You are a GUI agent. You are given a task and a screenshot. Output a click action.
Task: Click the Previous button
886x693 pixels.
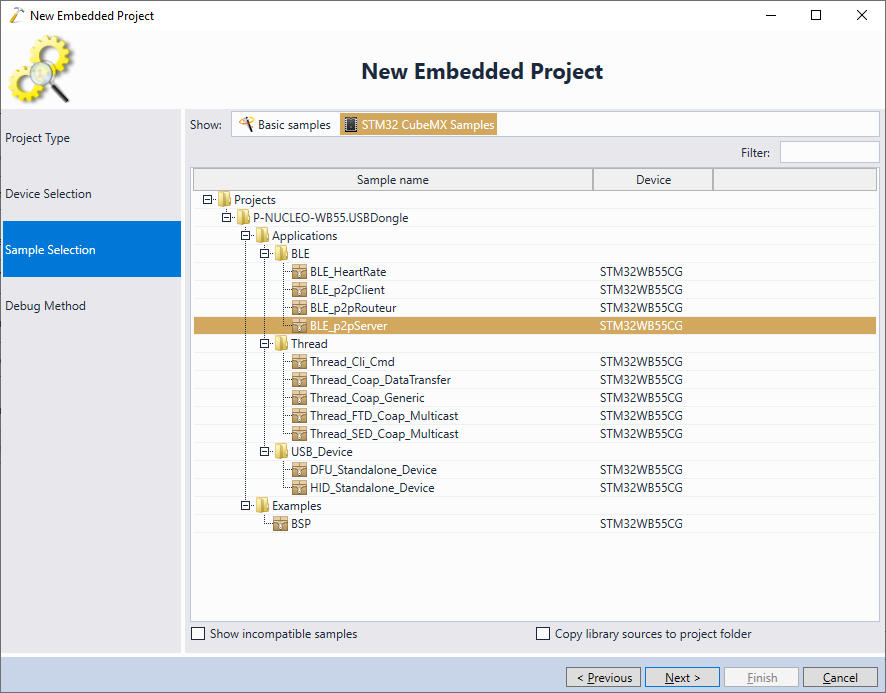click(x=603, y=677)
